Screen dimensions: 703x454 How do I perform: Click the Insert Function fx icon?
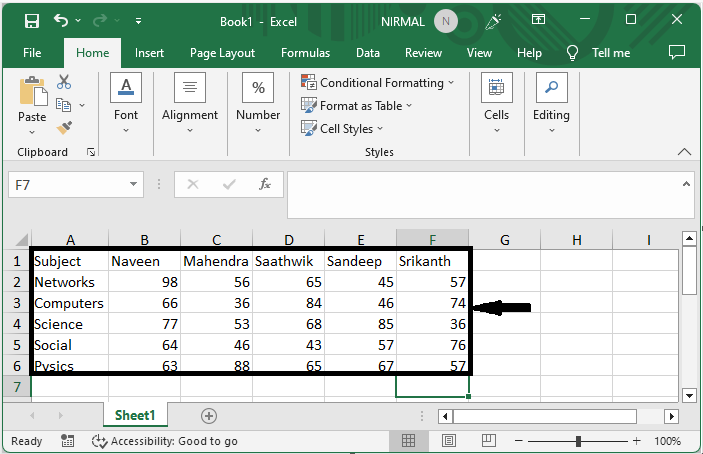[x=265, y=185]
